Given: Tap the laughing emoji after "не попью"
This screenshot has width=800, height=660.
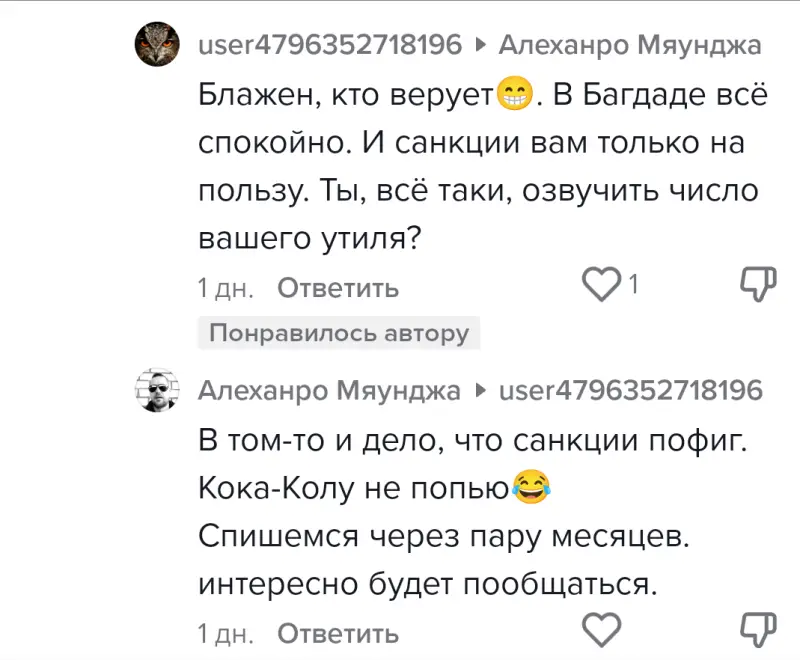Looking at the screenshot, I should pos(532,487).
